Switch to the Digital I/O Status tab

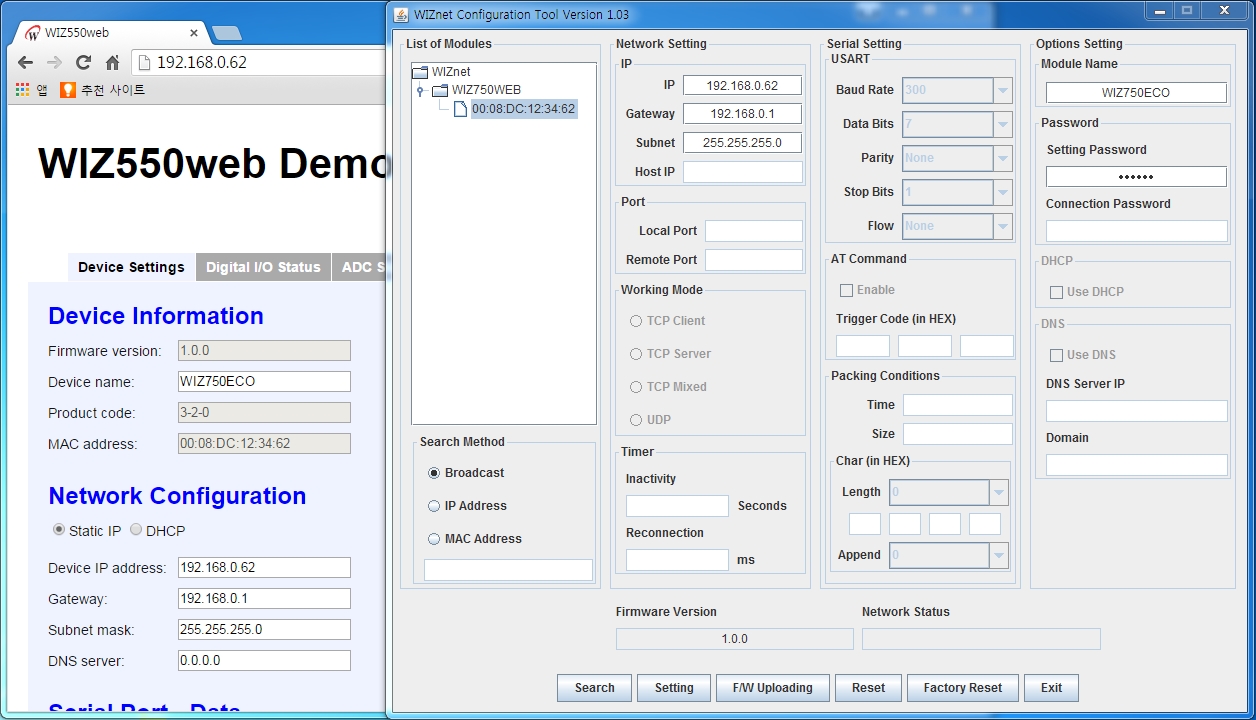pos(263,267)
